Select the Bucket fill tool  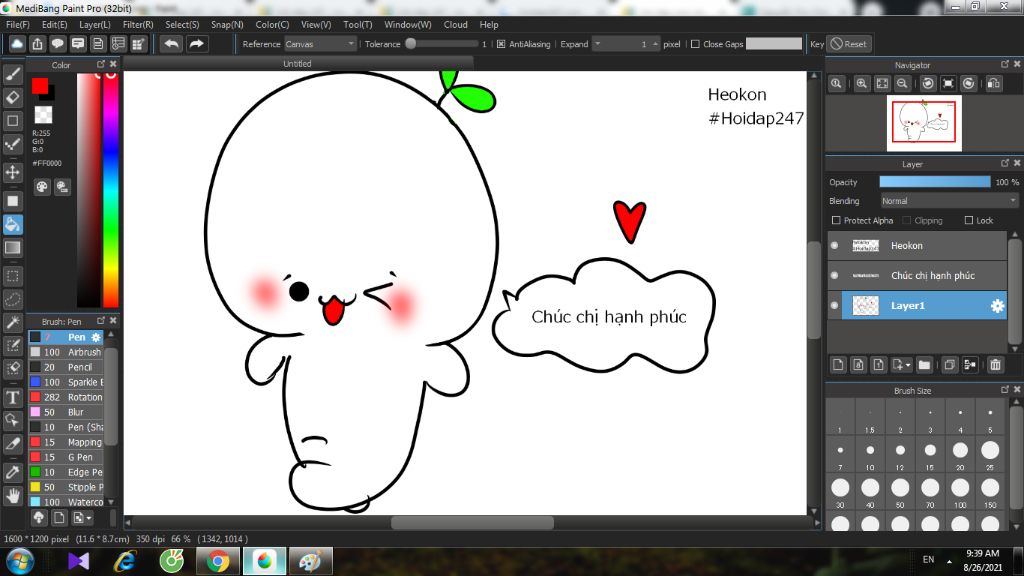point(12,225)
